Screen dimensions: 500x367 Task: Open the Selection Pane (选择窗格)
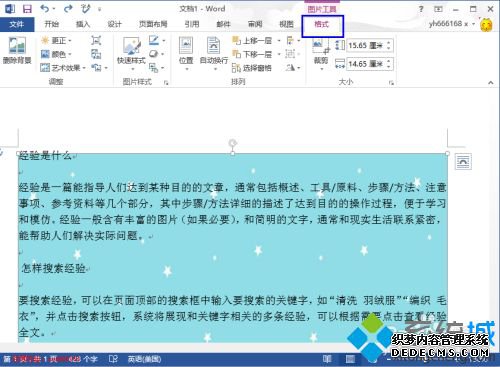point(252,68)
